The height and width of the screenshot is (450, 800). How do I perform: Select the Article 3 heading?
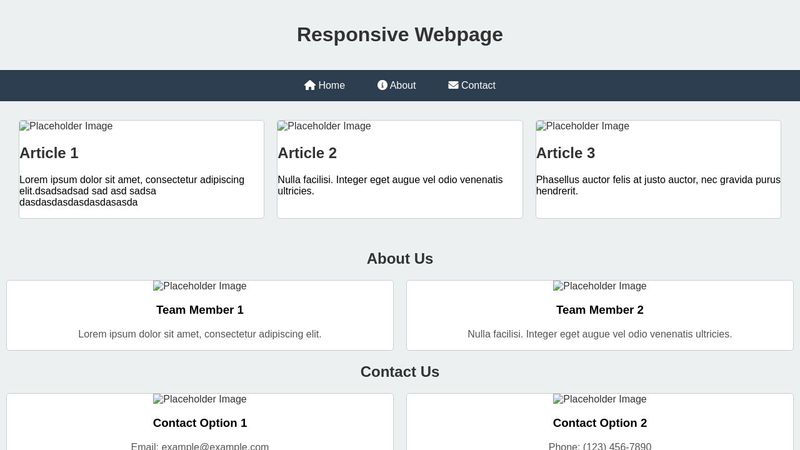coord(565,153)
